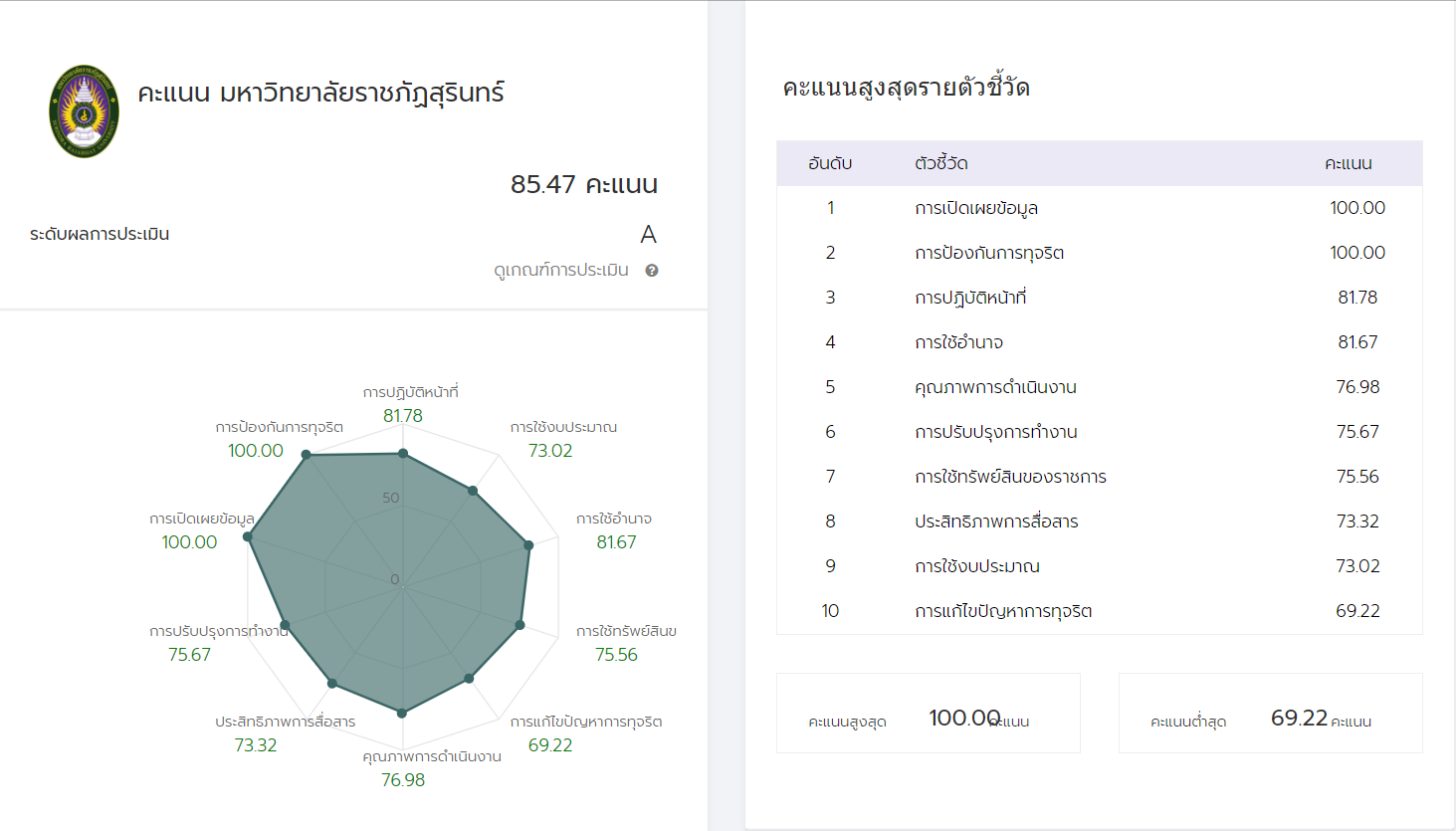The width and height of the screenshot is (1456, 831).
Task: Click the คะแนนสูงสุดรายตัวชี้วัด heading
Action: 906,88
